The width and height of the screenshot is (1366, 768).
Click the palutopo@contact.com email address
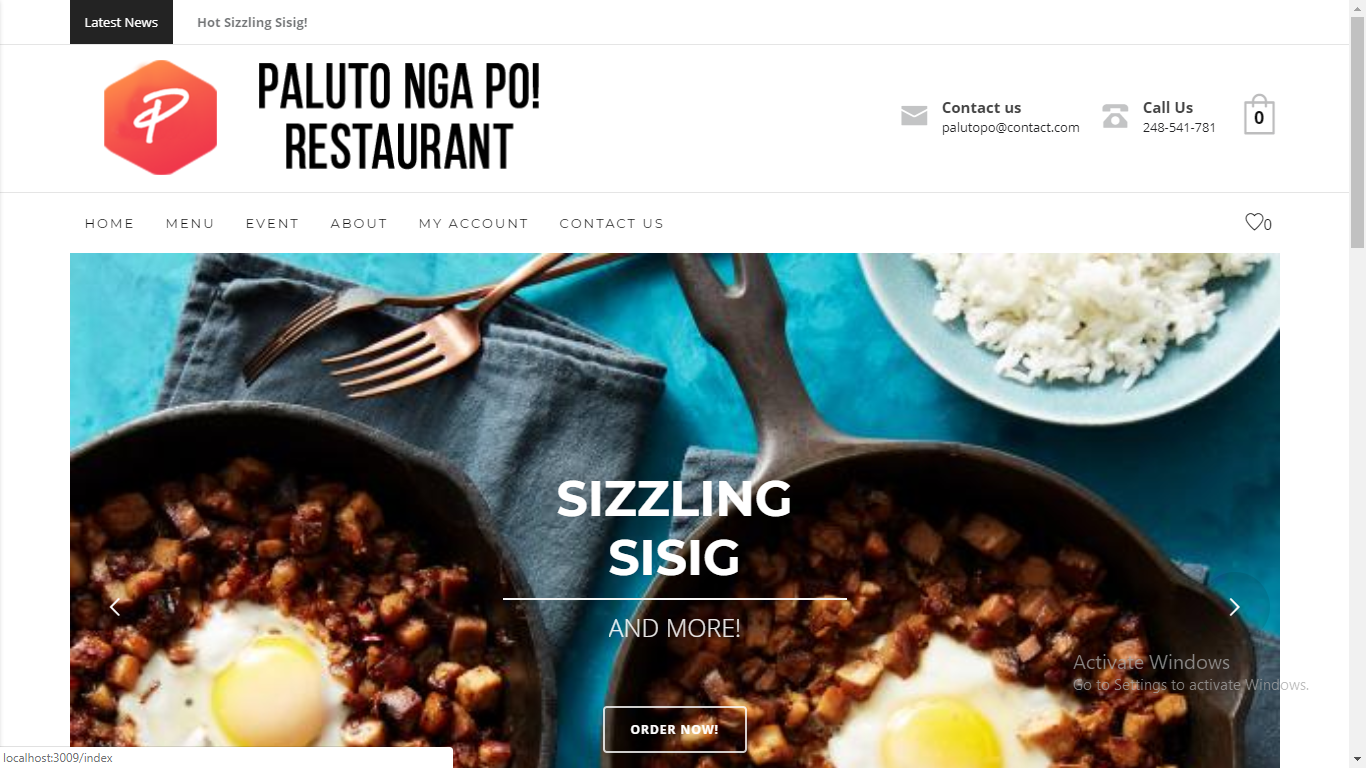[1011, 127]
